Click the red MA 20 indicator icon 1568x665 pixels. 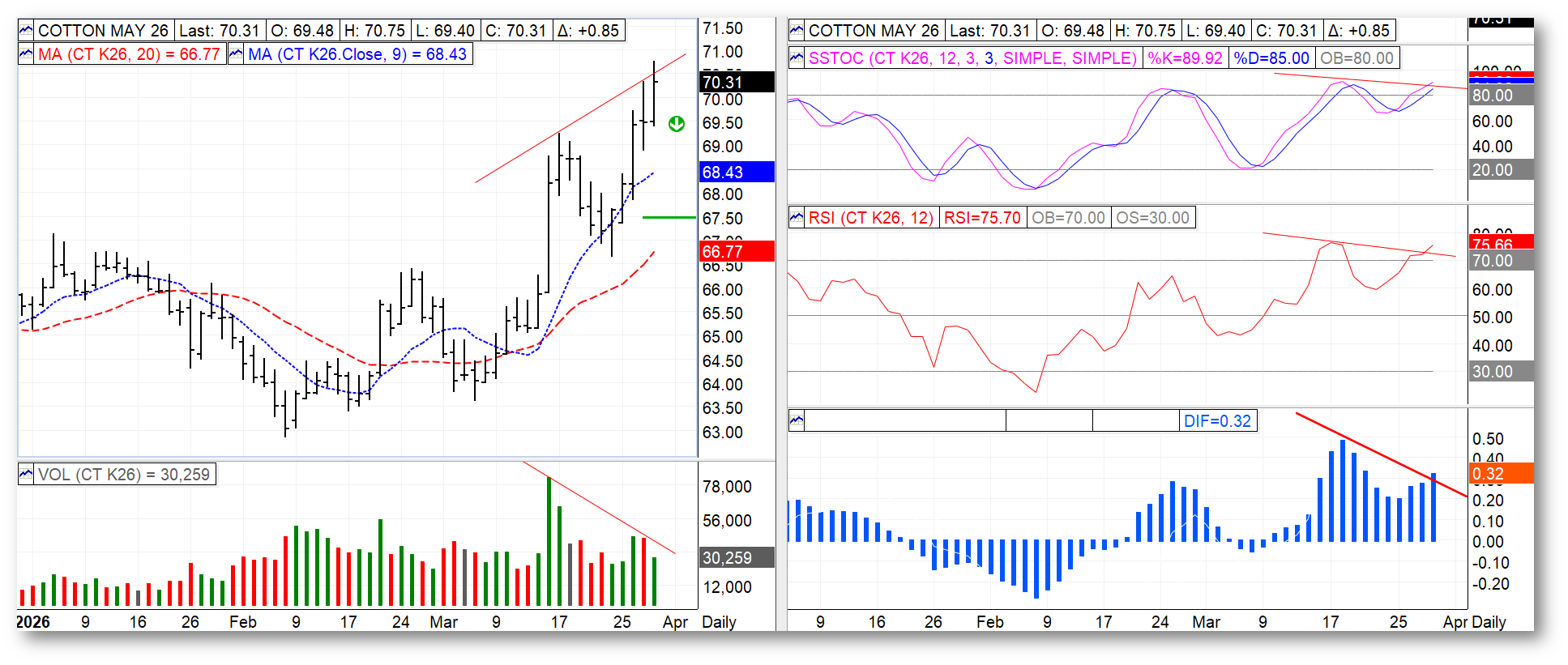click(26, 54)
